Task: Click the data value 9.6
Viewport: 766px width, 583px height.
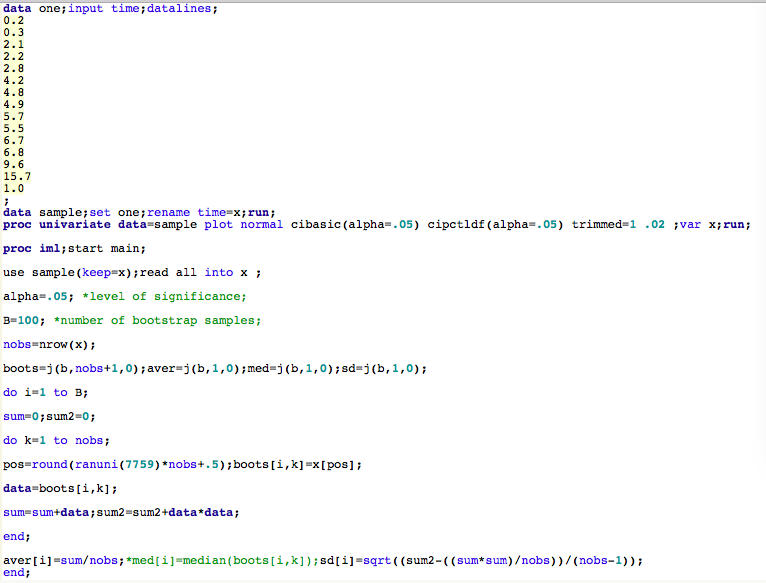Action: [13, 164]
